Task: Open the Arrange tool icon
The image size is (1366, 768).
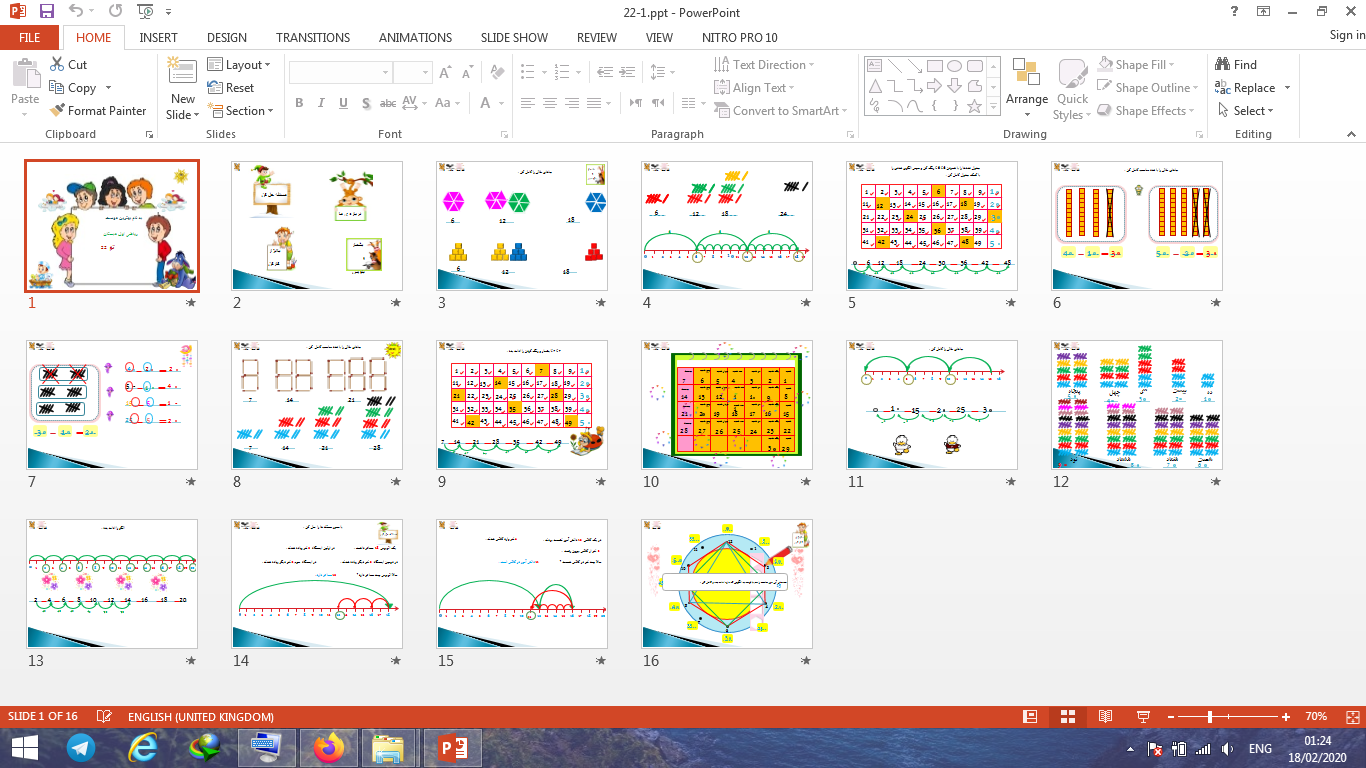Action: 1026,74
